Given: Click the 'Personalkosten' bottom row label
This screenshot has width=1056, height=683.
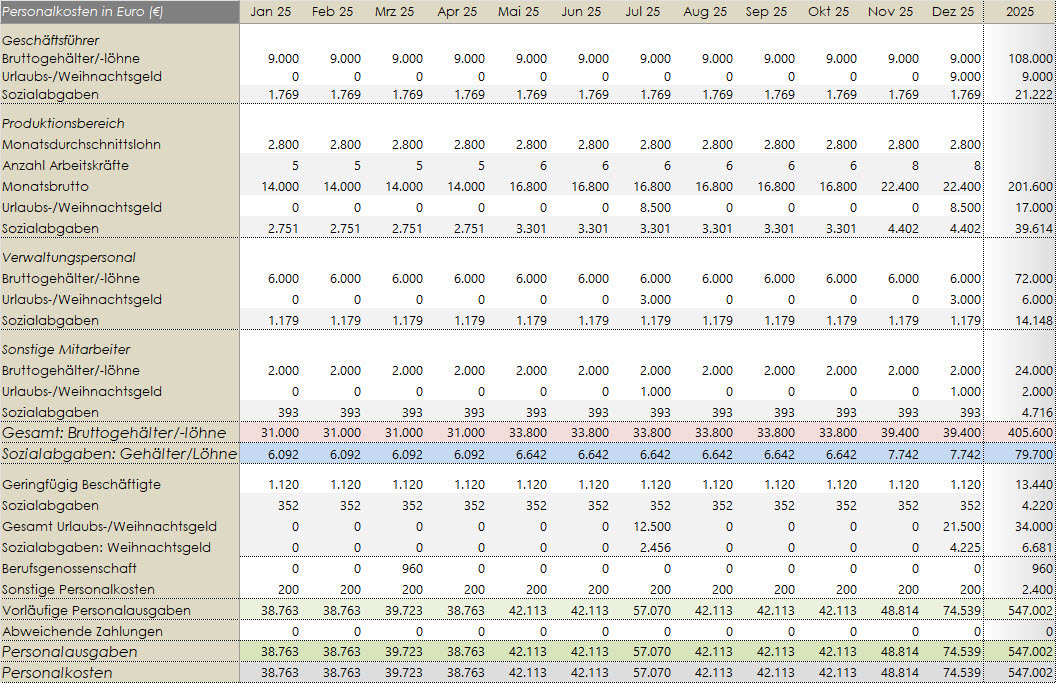Looking at the screenshot, I should tap(57, 672).
